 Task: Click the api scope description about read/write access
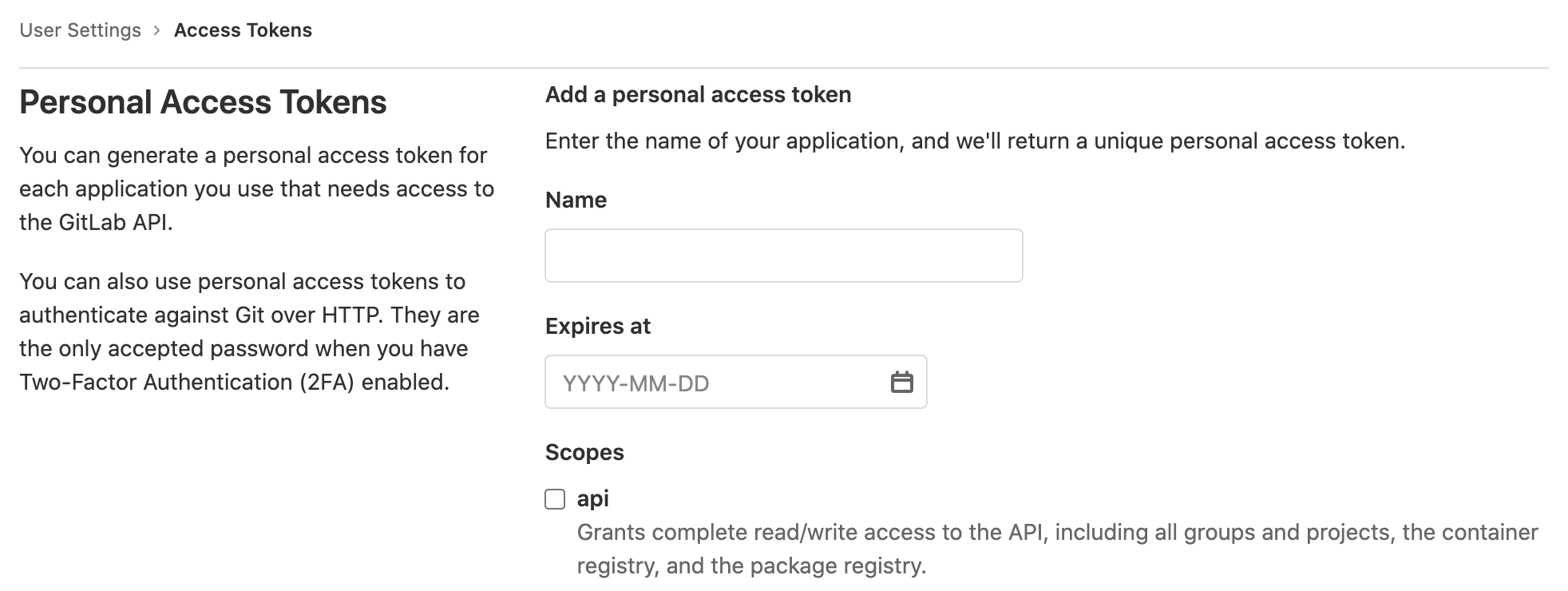pos(1058,549)
